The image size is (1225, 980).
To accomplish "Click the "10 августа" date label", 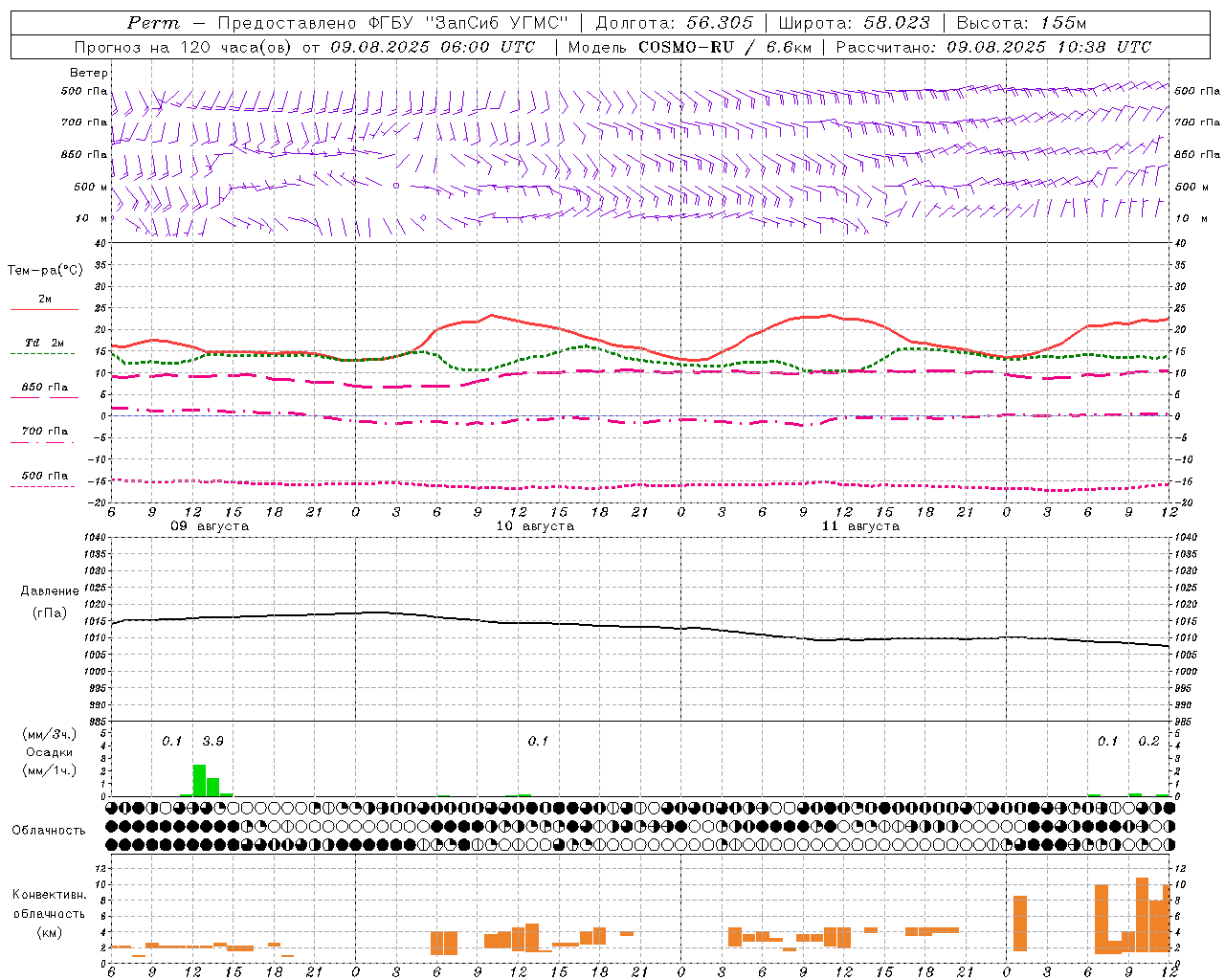I will [x=535, y=526].
